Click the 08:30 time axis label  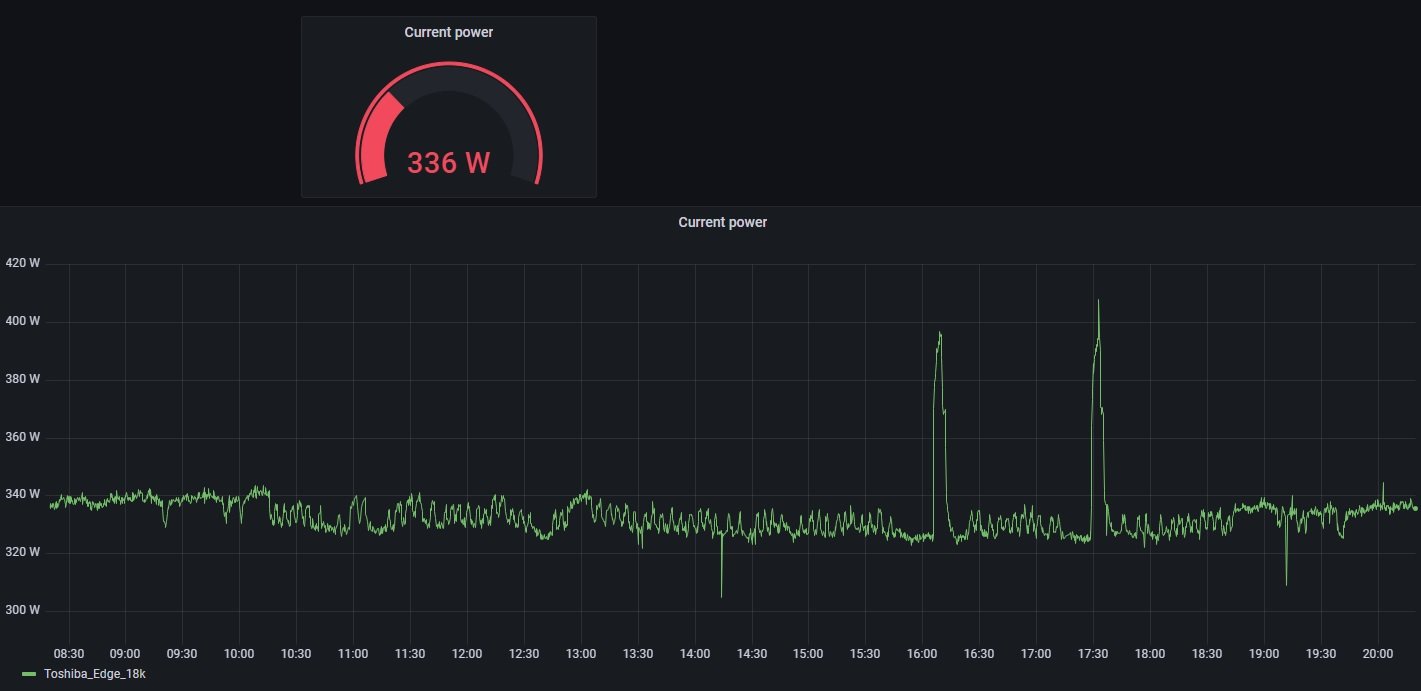pos(68,654)
